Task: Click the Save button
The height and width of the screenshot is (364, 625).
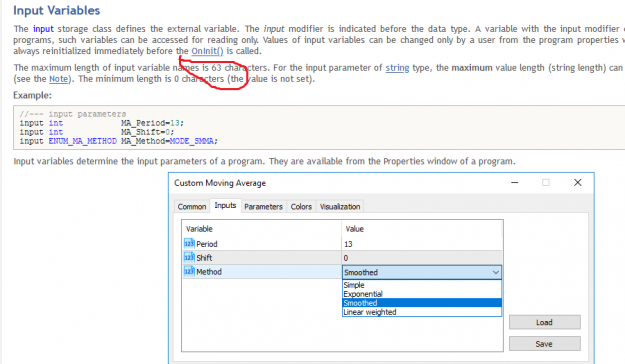Action: [x=544, y=344]
